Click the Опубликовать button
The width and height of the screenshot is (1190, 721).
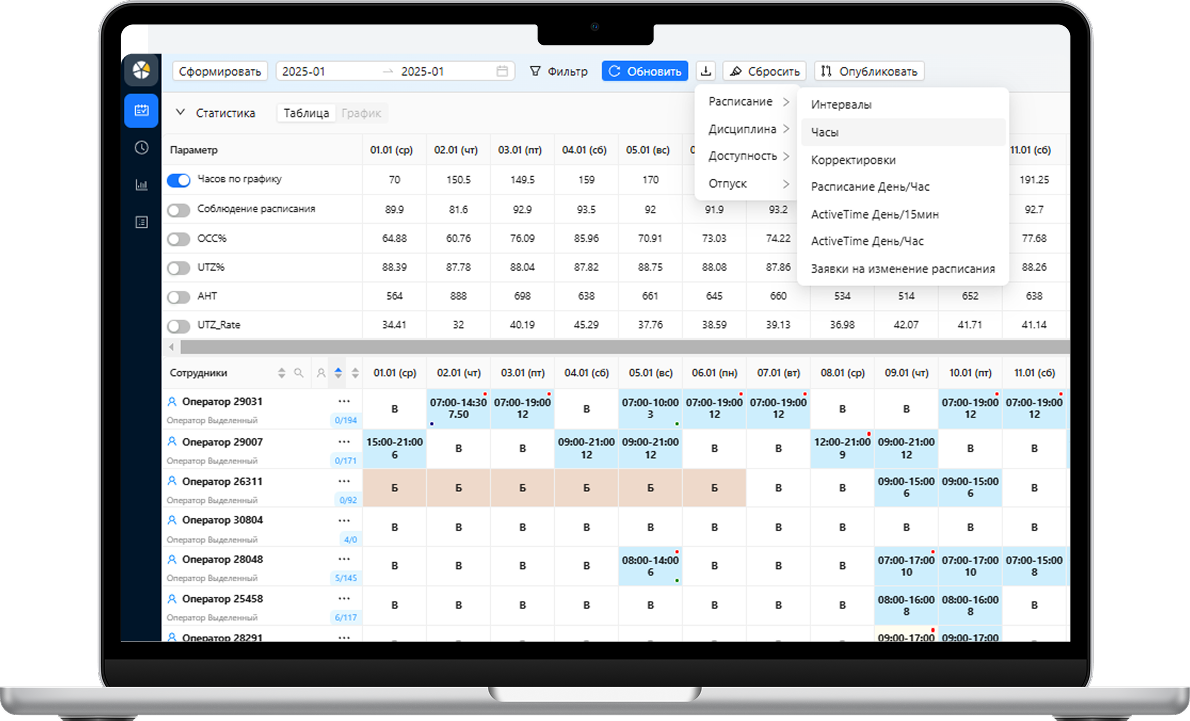point(869,71)
